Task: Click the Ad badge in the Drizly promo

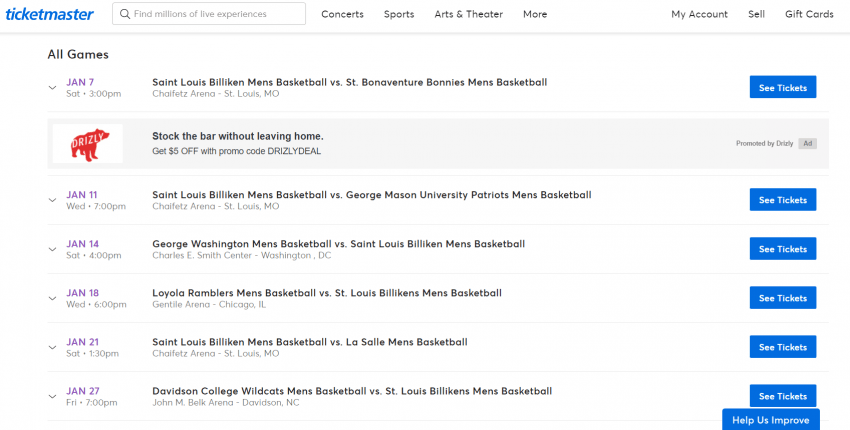Action: coord(807,144)
